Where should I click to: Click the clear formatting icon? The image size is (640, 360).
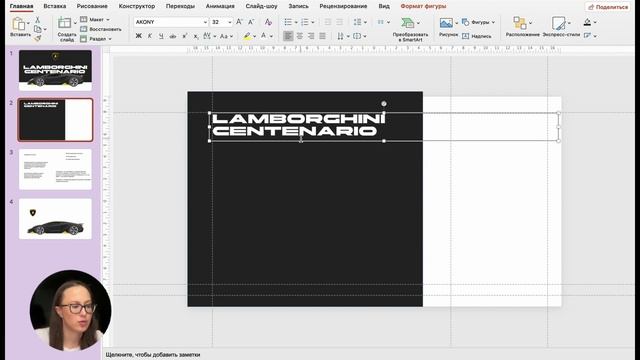pyautogui.click(x=268, y=22)
